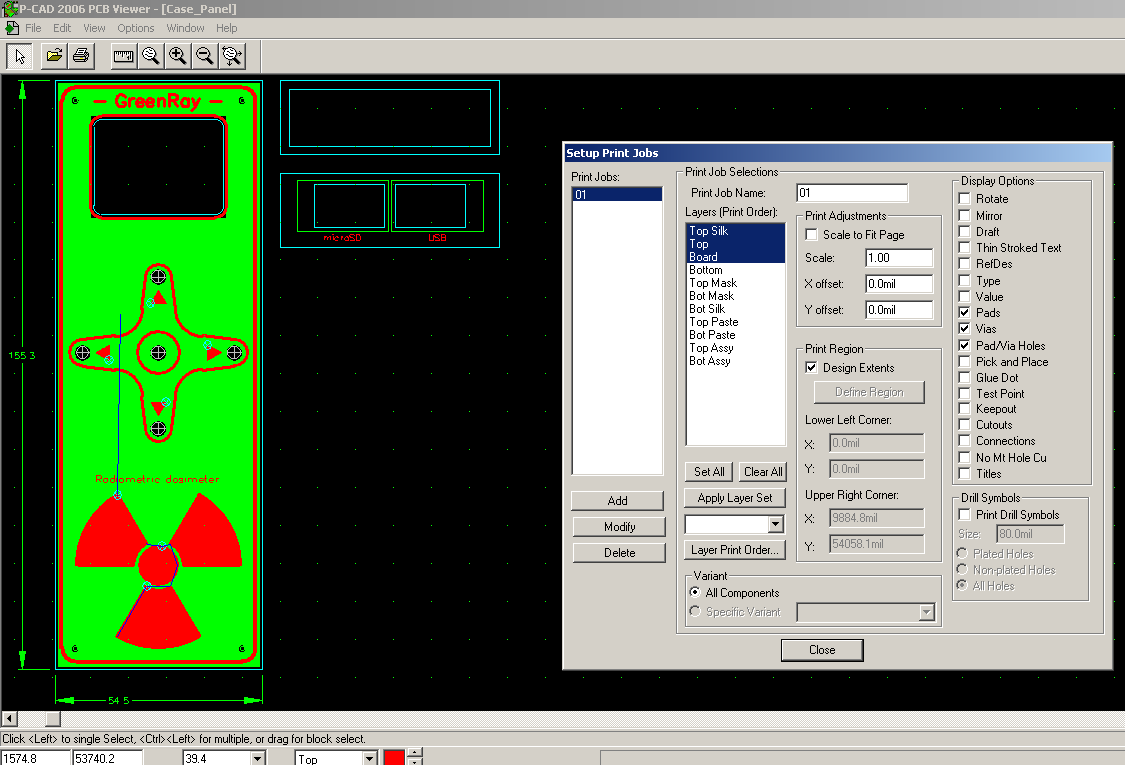Click the P-CAD document icon beside File menu
The height and width of the screenshot is (765, 1125).
coord(11,28)
